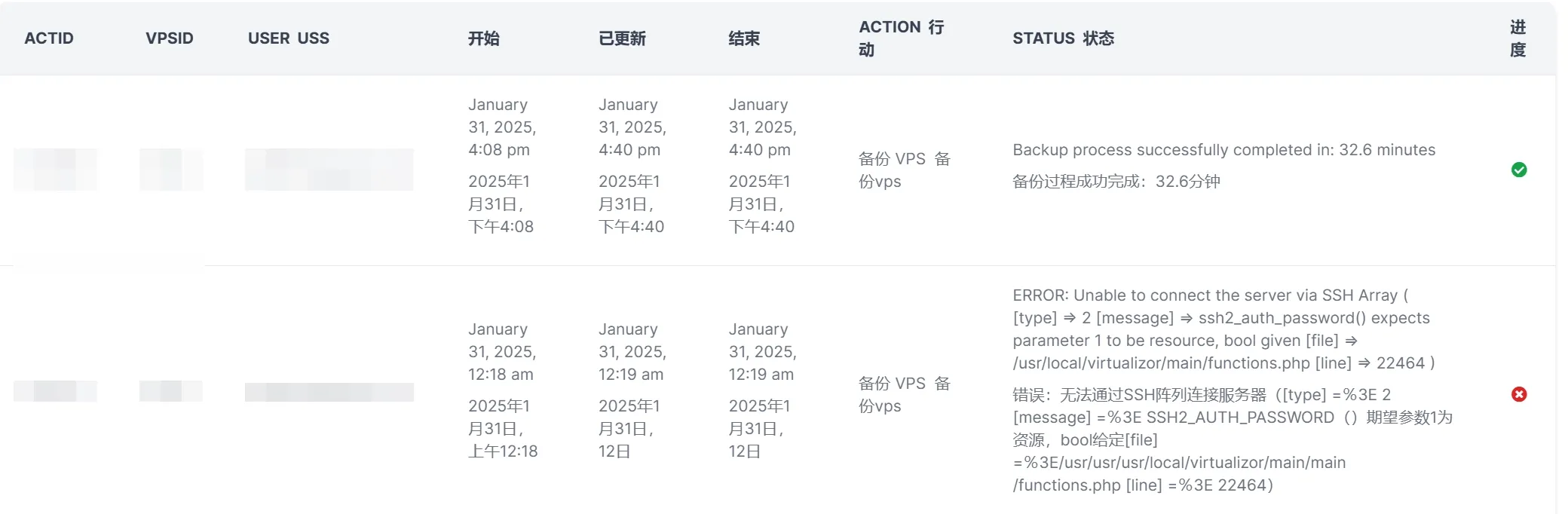The width and height of the screenshot is (1568, 514).
Task: Click the blurred user in first row
Action: point(329,169)
